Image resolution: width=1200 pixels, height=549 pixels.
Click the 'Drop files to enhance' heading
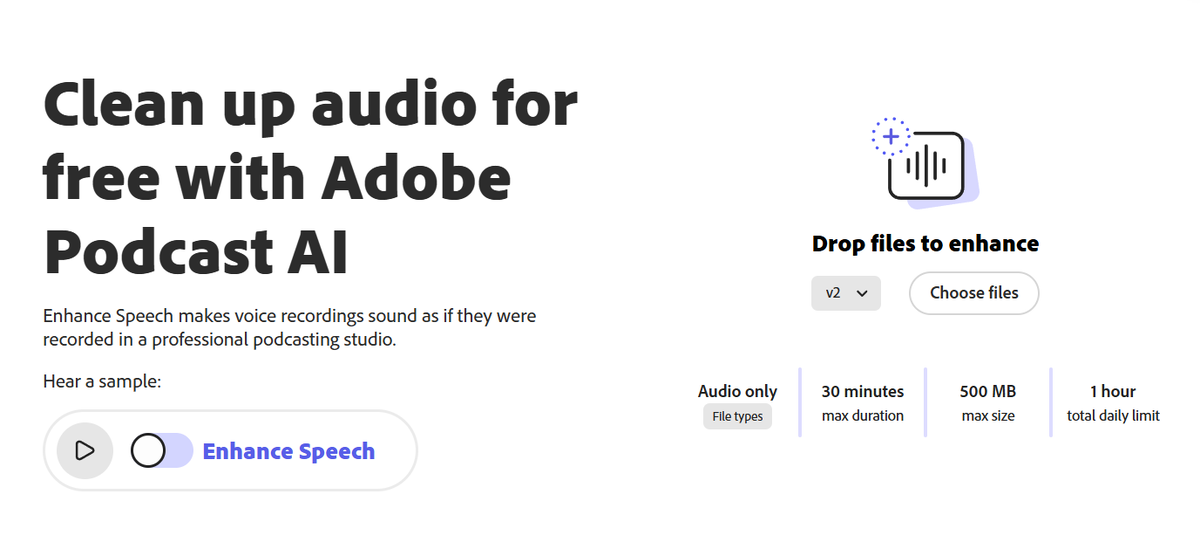point(925,243)
